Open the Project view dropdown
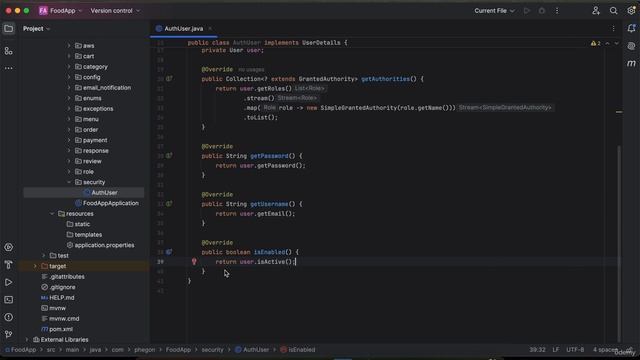 [36, 29]
